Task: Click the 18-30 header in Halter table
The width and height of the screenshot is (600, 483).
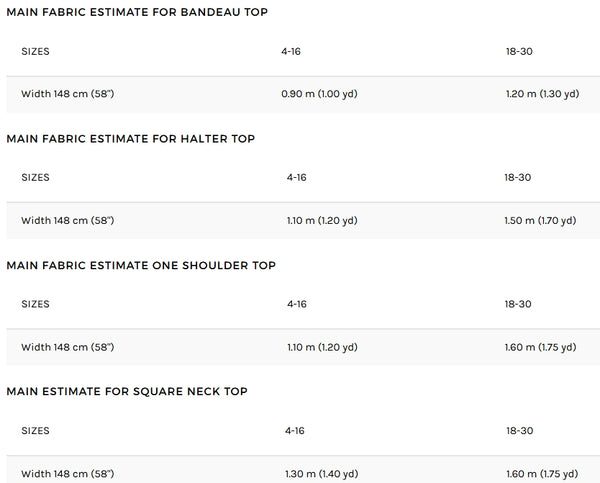Action: tap(518, 177)
